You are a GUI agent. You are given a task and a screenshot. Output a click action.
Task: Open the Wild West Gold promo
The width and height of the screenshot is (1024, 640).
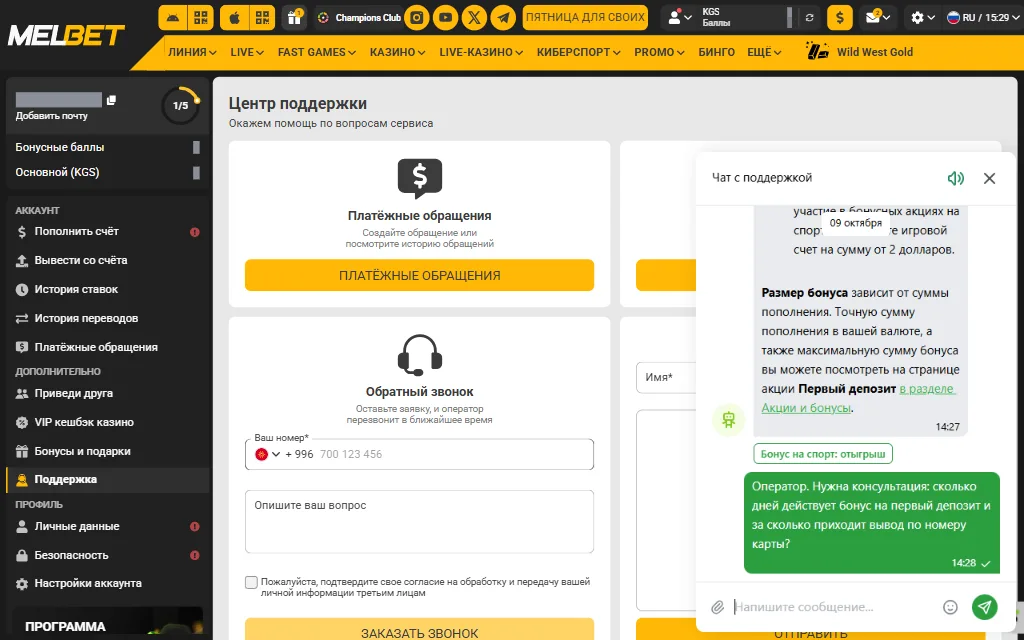pos(859,52)
